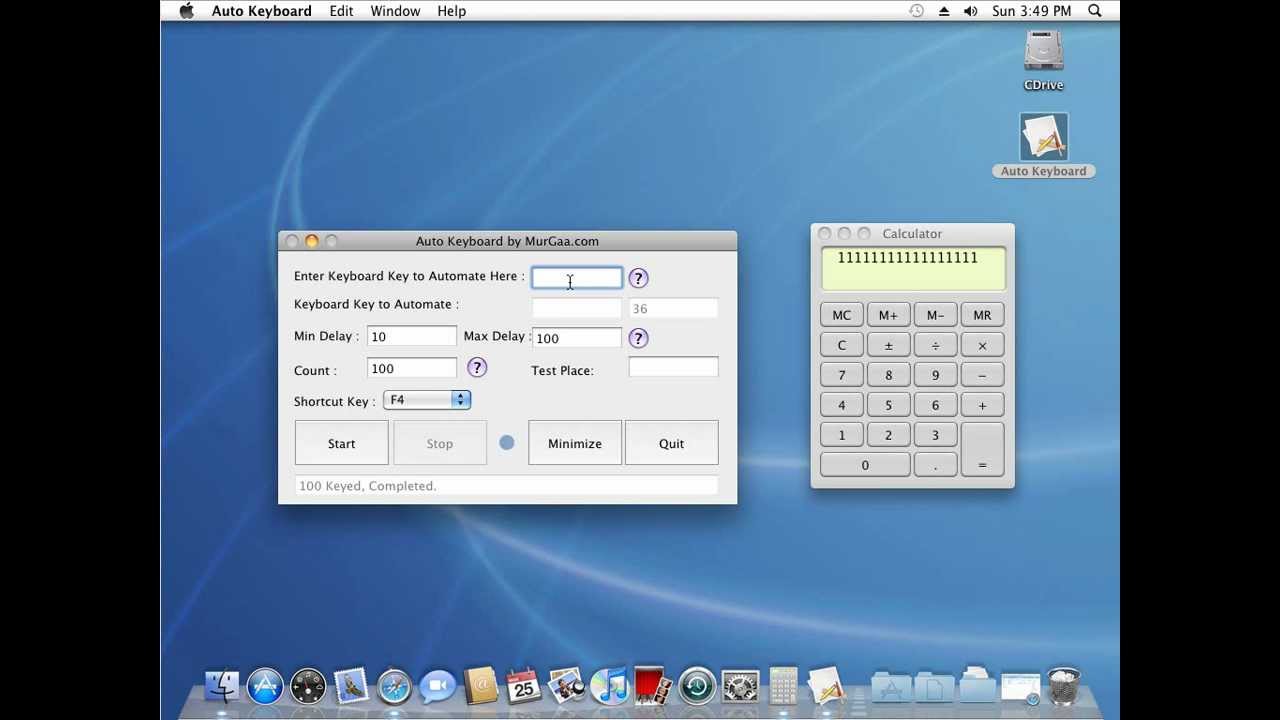
Task: Click Enter Keyboard Key to Automate field
Action: 577,277
